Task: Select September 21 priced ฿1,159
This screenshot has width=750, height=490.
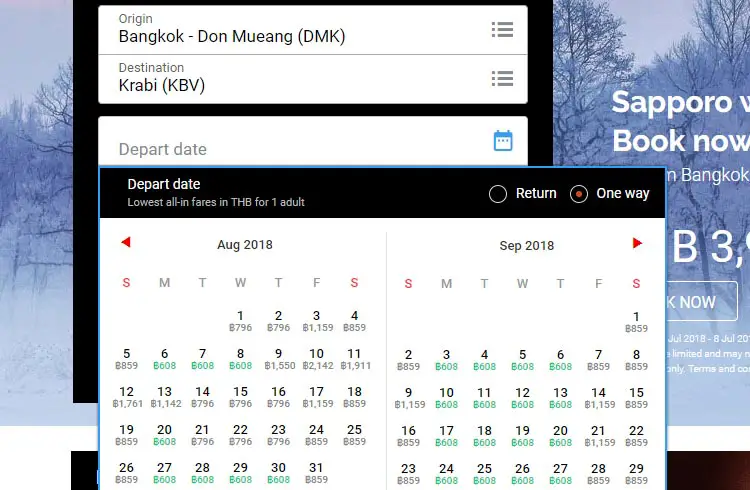Action: (x=598, y=435)
